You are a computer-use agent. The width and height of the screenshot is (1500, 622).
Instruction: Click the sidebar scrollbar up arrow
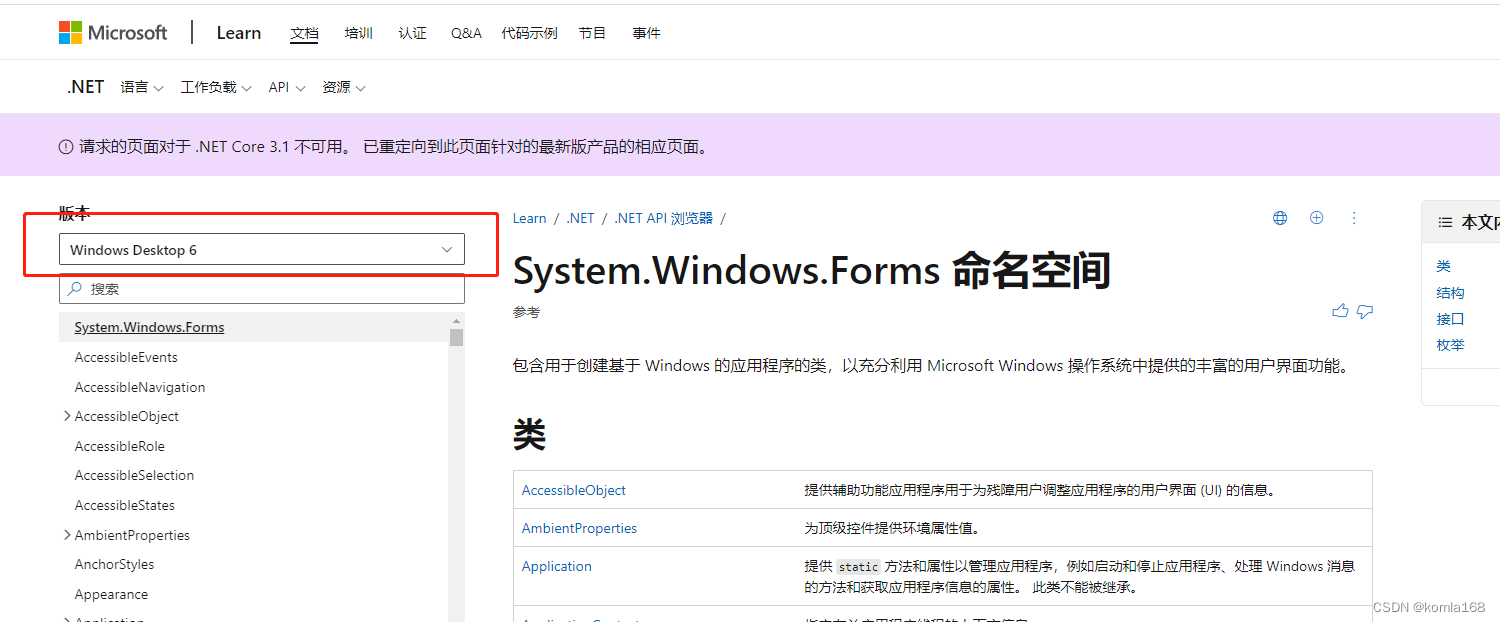coord(456,319)
